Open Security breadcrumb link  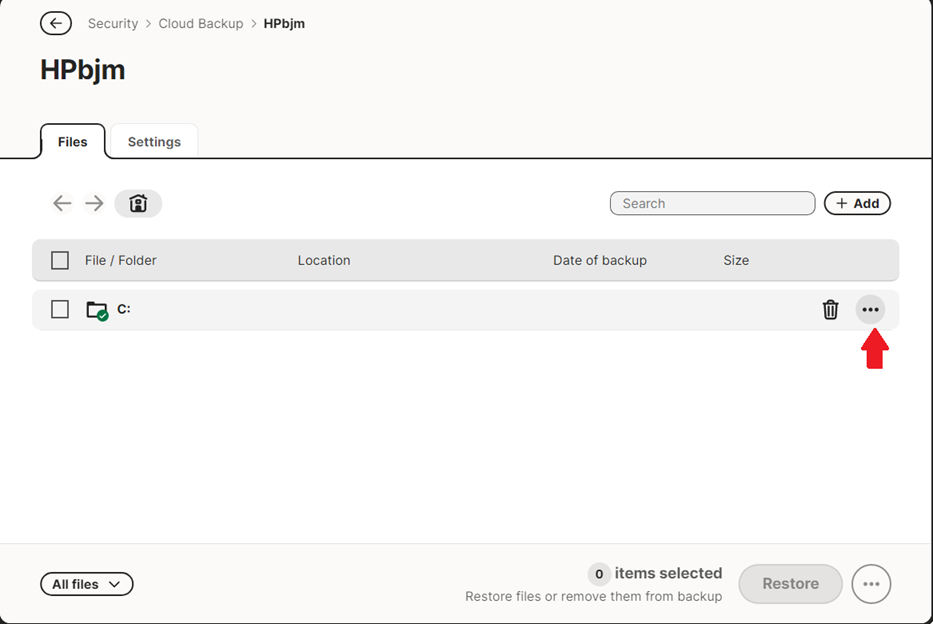pos(113,23)
